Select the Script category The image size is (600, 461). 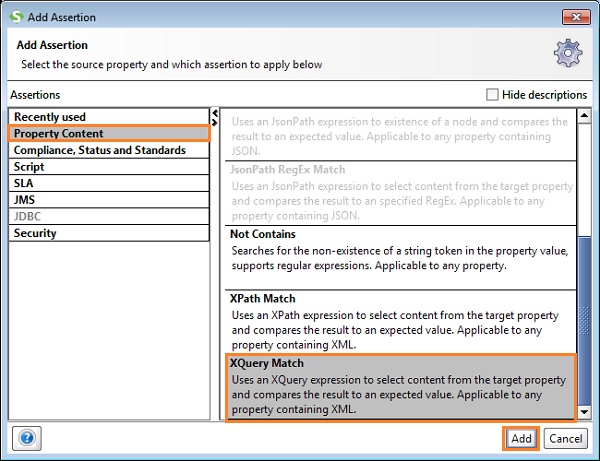pyautogui.click(x=109, y=166)
